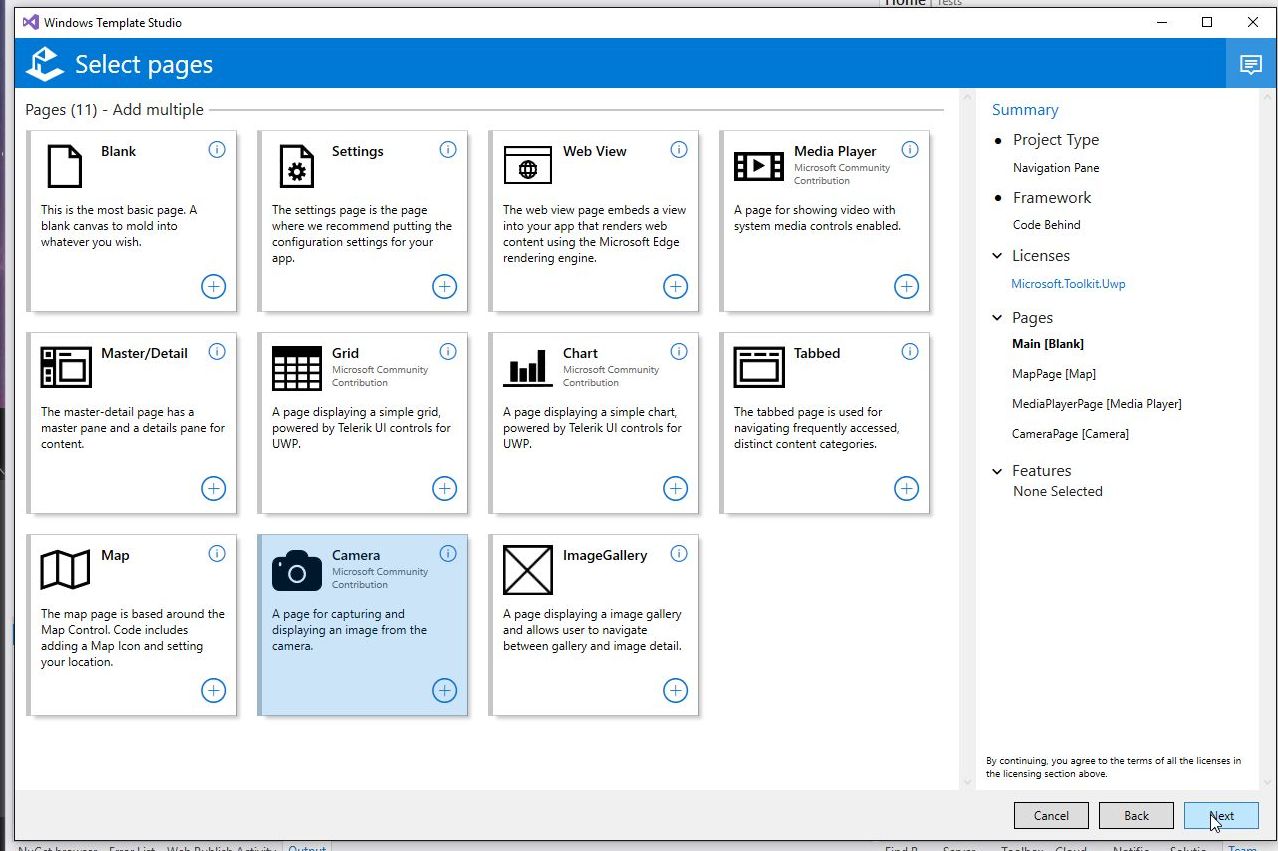Go Back to the previous wizard step
The height and width of the screenshot is (851, 1278).
1136,816
